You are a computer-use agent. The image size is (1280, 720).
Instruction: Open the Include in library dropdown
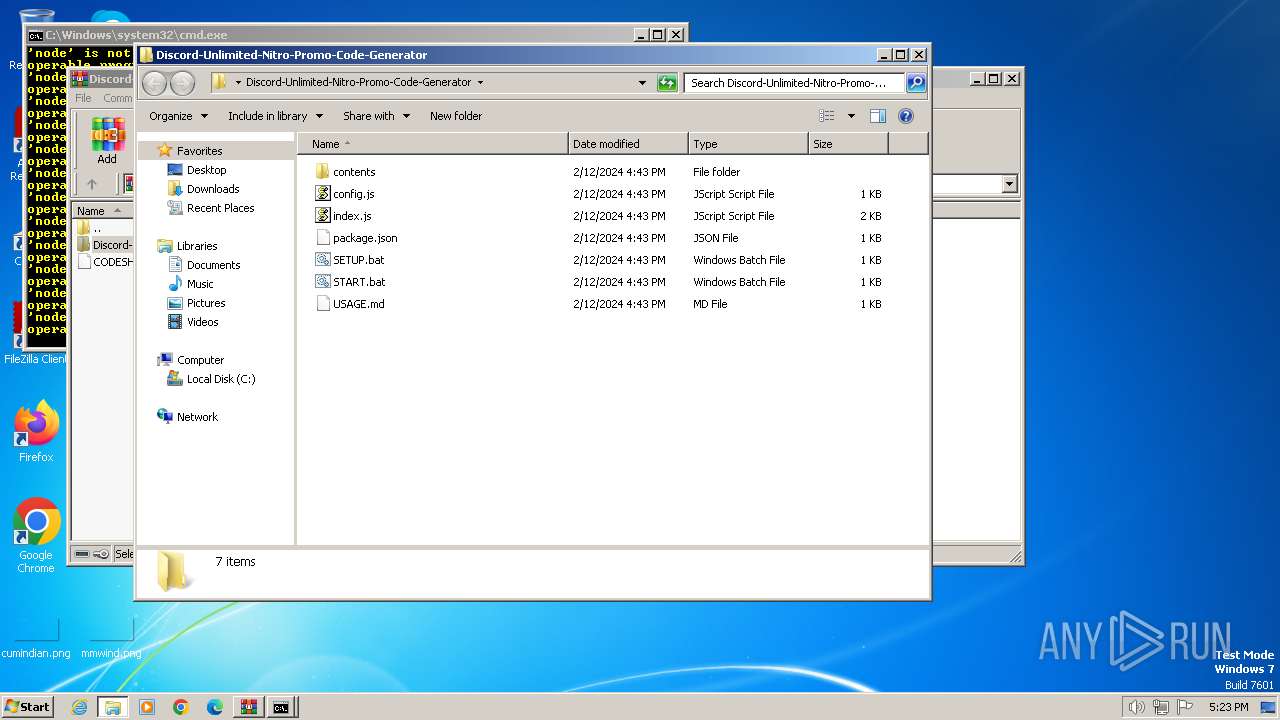275,116
